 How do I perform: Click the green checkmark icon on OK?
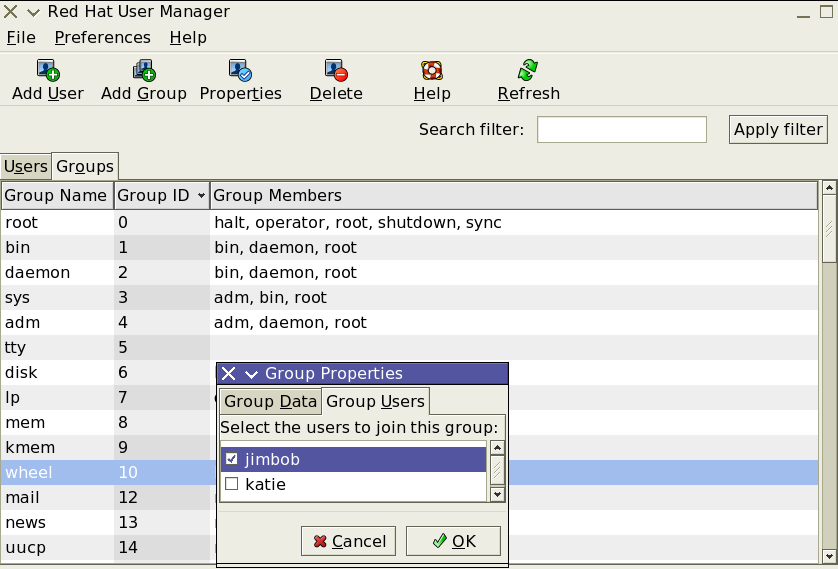point(440,541)
